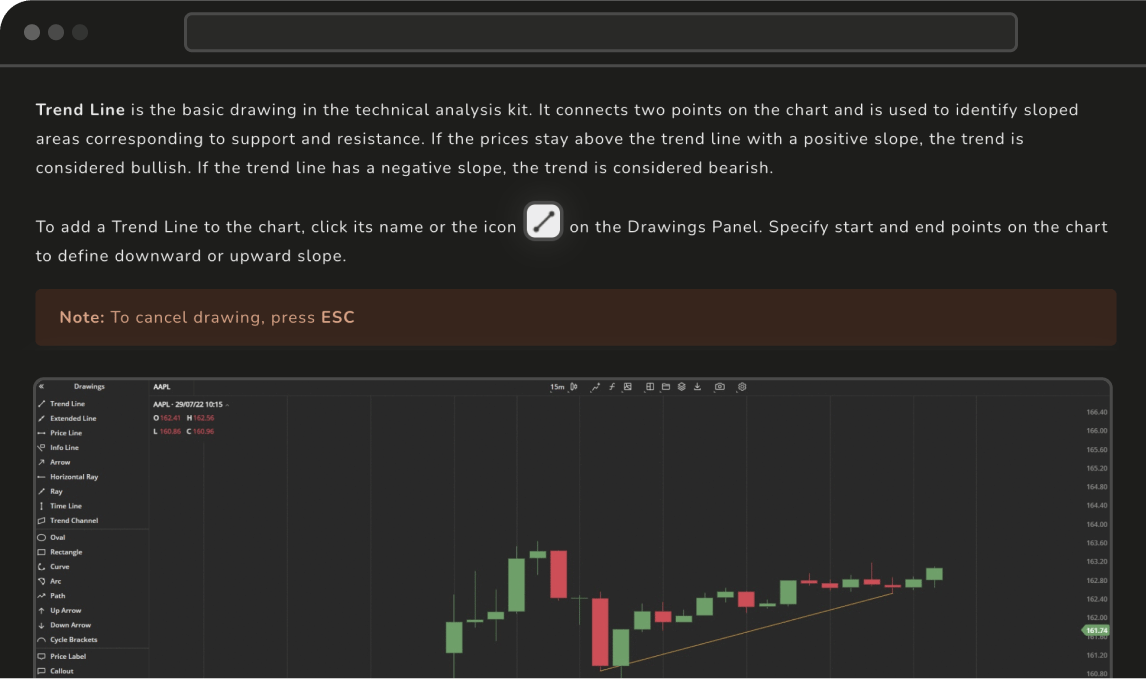Pick the Rectangle drawing tool
The image size is (1146, 679).
point(66,552)
